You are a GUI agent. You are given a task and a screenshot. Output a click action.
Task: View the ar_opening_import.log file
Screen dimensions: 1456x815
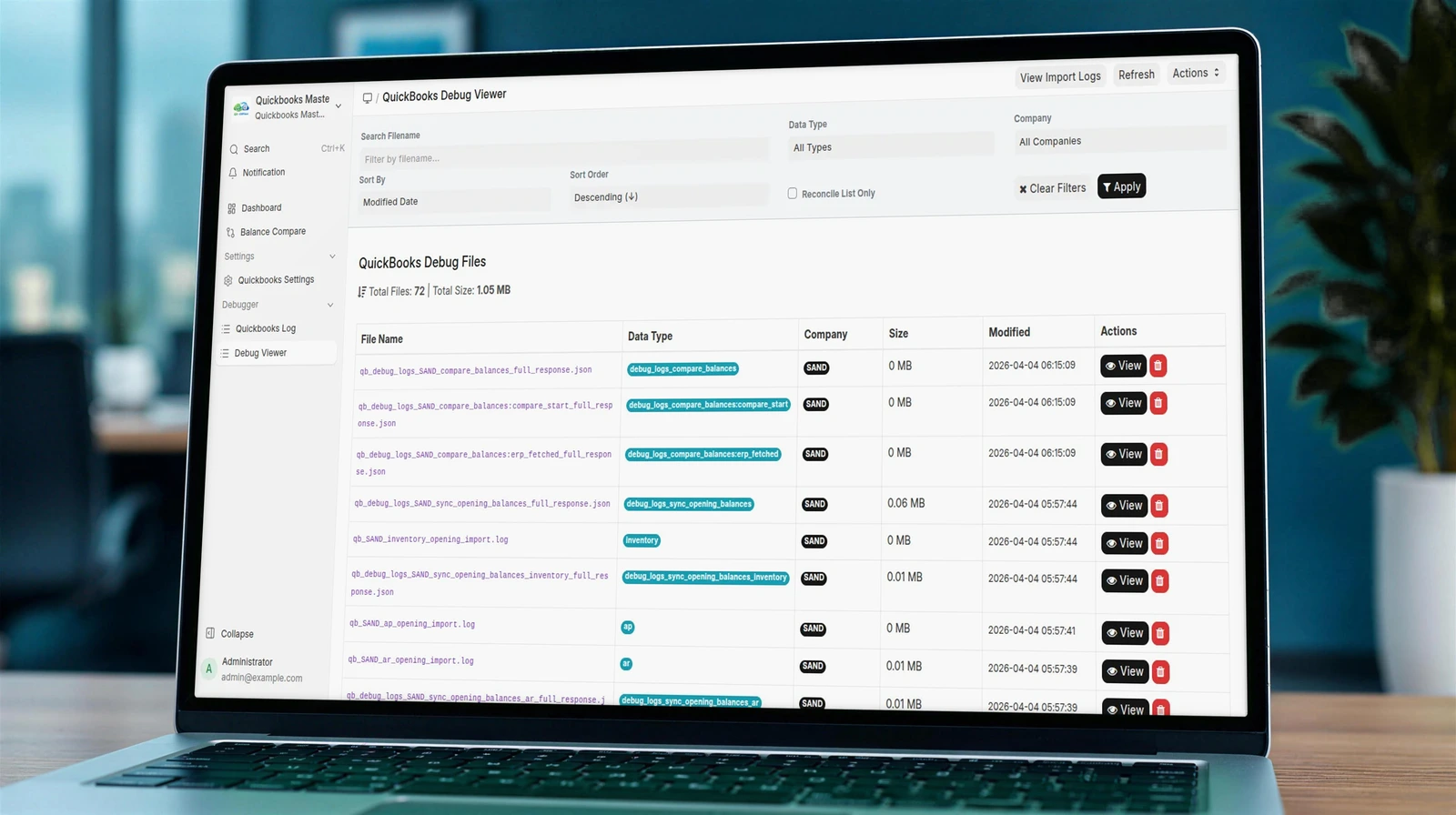(x=1126, y=671)
